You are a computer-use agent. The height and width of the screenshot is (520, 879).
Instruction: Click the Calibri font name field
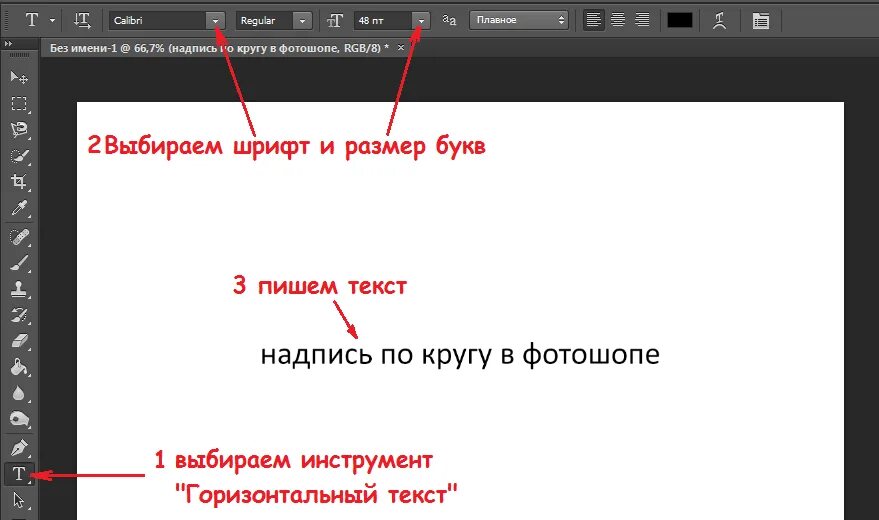pyautogui.click(x=158, y=21)
